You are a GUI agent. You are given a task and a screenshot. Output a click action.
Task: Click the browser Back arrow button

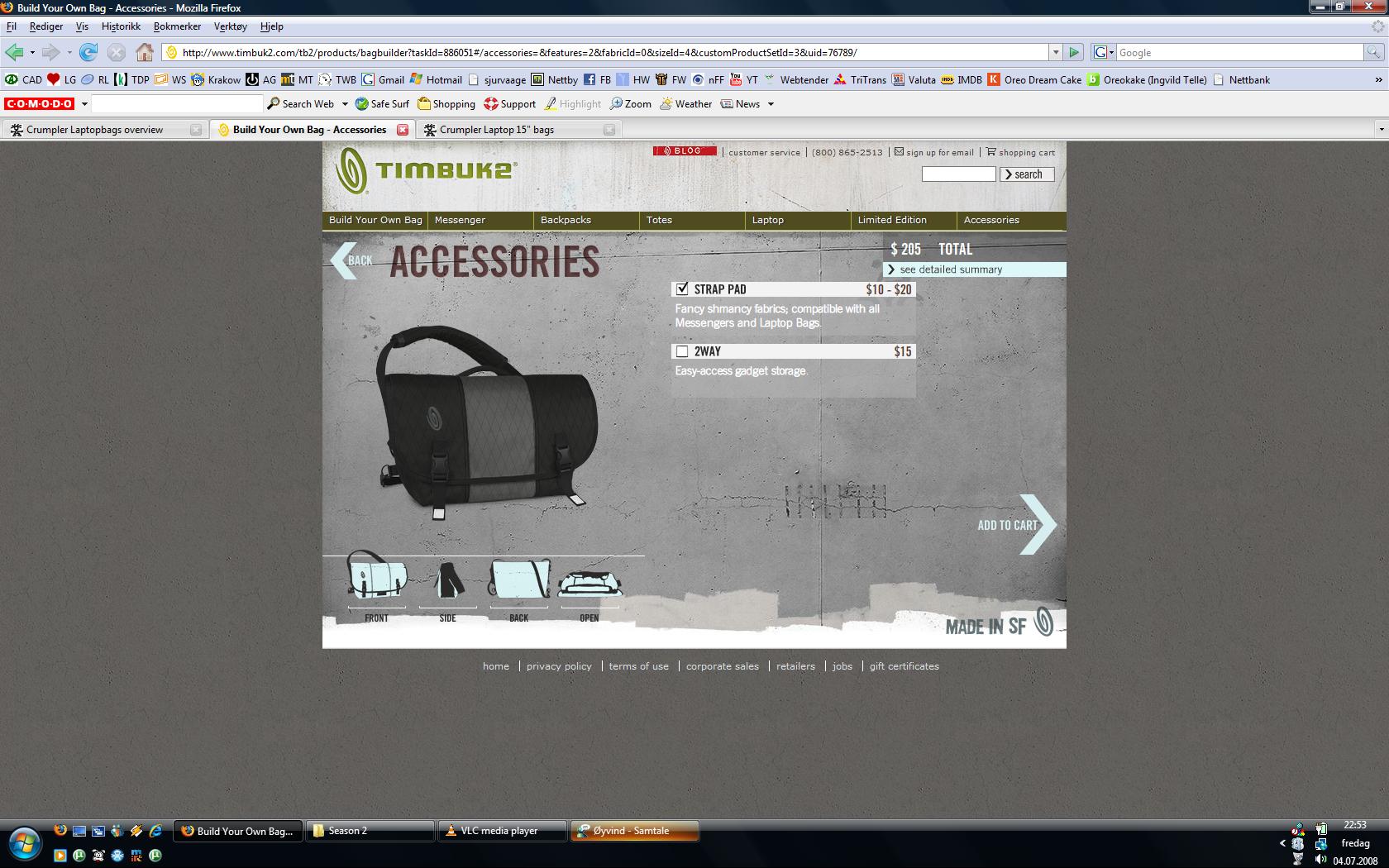click(14, 52)
